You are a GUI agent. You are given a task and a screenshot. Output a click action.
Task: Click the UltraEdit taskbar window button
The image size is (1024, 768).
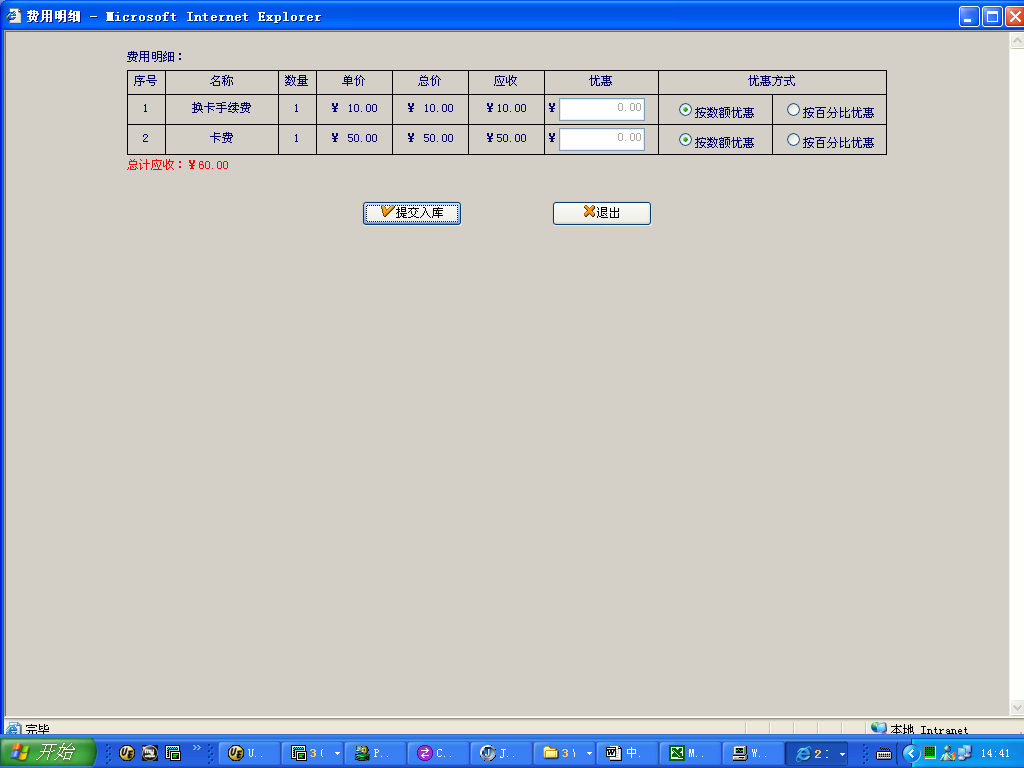tap(248, 753)
